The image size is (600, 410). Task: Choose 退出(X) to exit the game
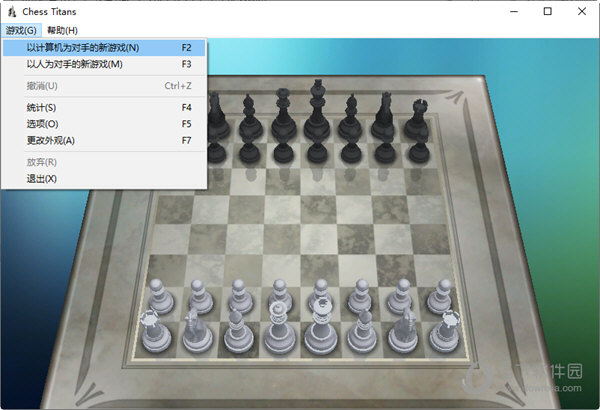(104, 179)
